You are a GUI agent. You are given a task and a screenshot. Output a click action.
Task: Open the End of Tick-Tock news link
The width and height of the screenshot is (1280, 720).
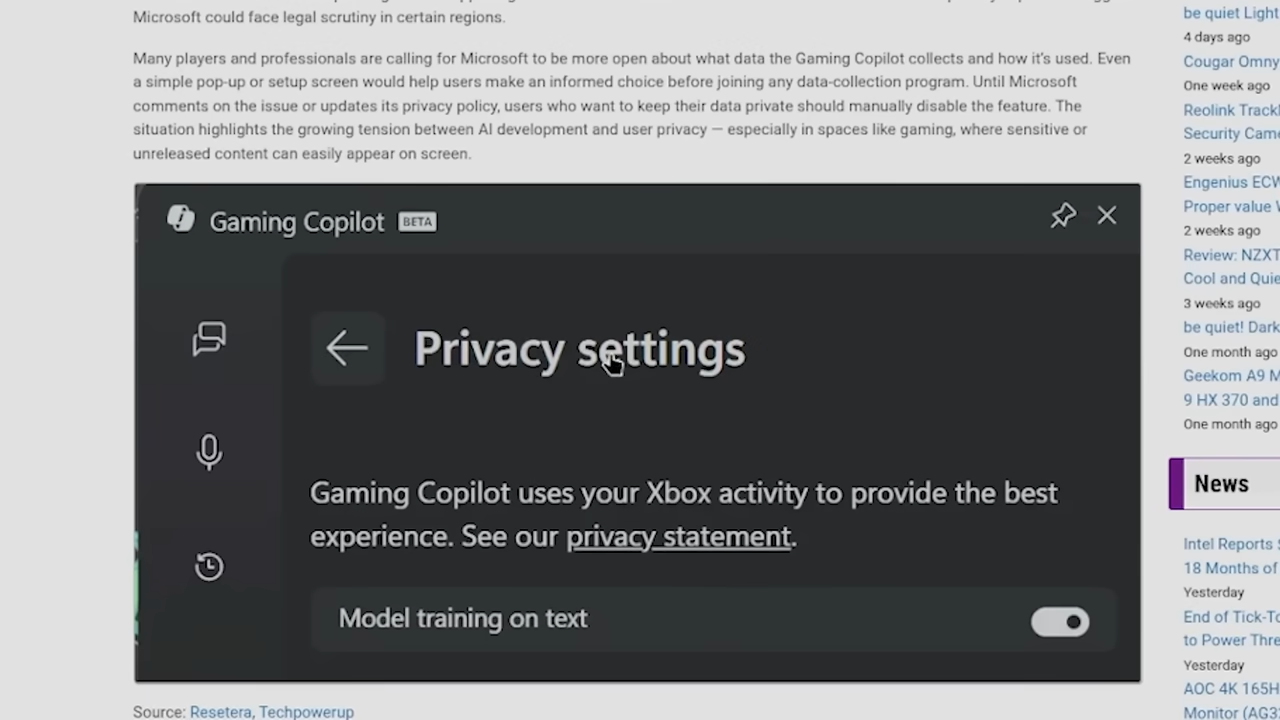(1231, 628)
